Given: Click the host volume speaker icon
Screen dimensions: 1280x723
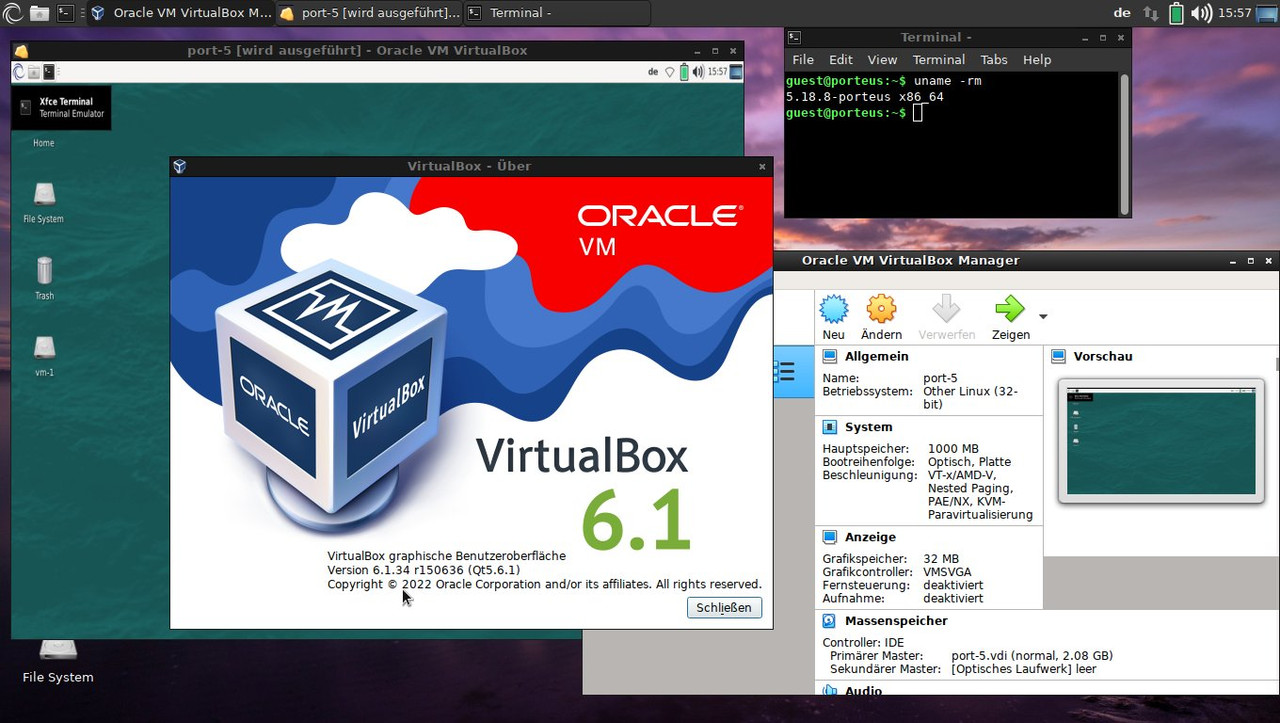Looking at the screenshot, I should (1201, 14).
